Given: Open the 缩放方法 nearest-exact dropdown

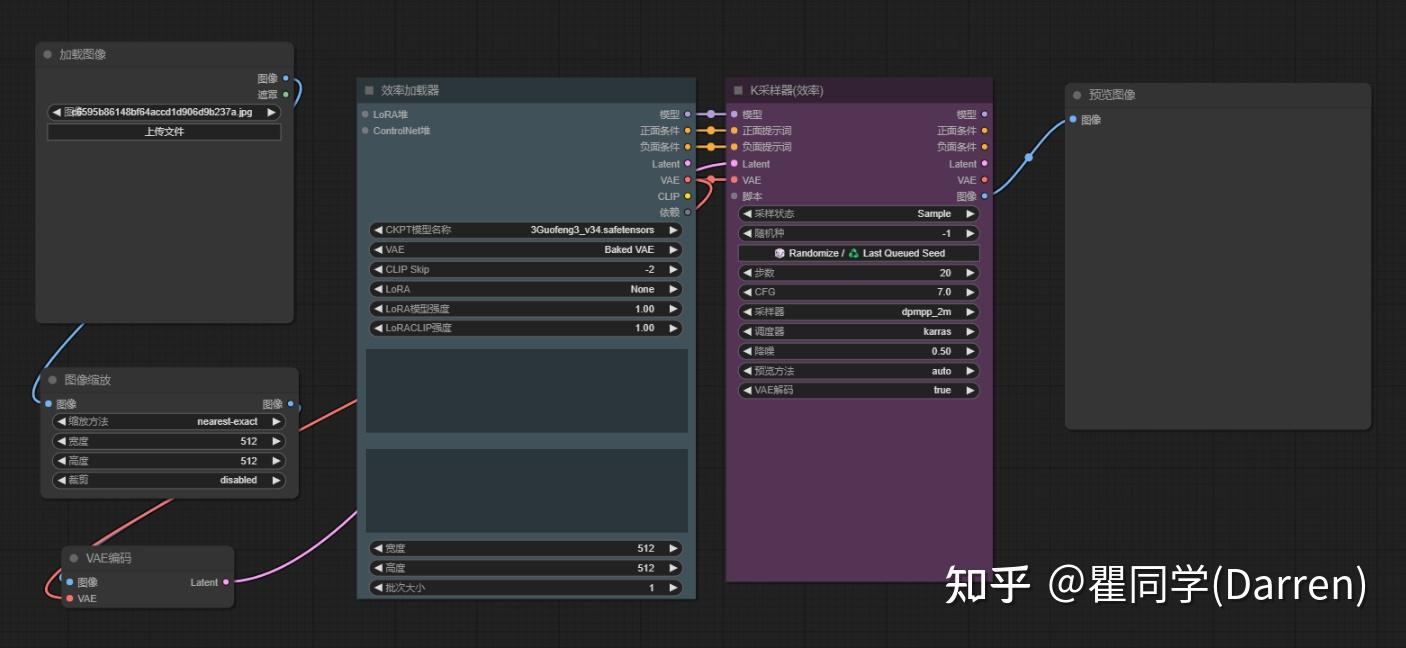Looking at the screenshot, I should pyautogui.click(x=167, y=421).
